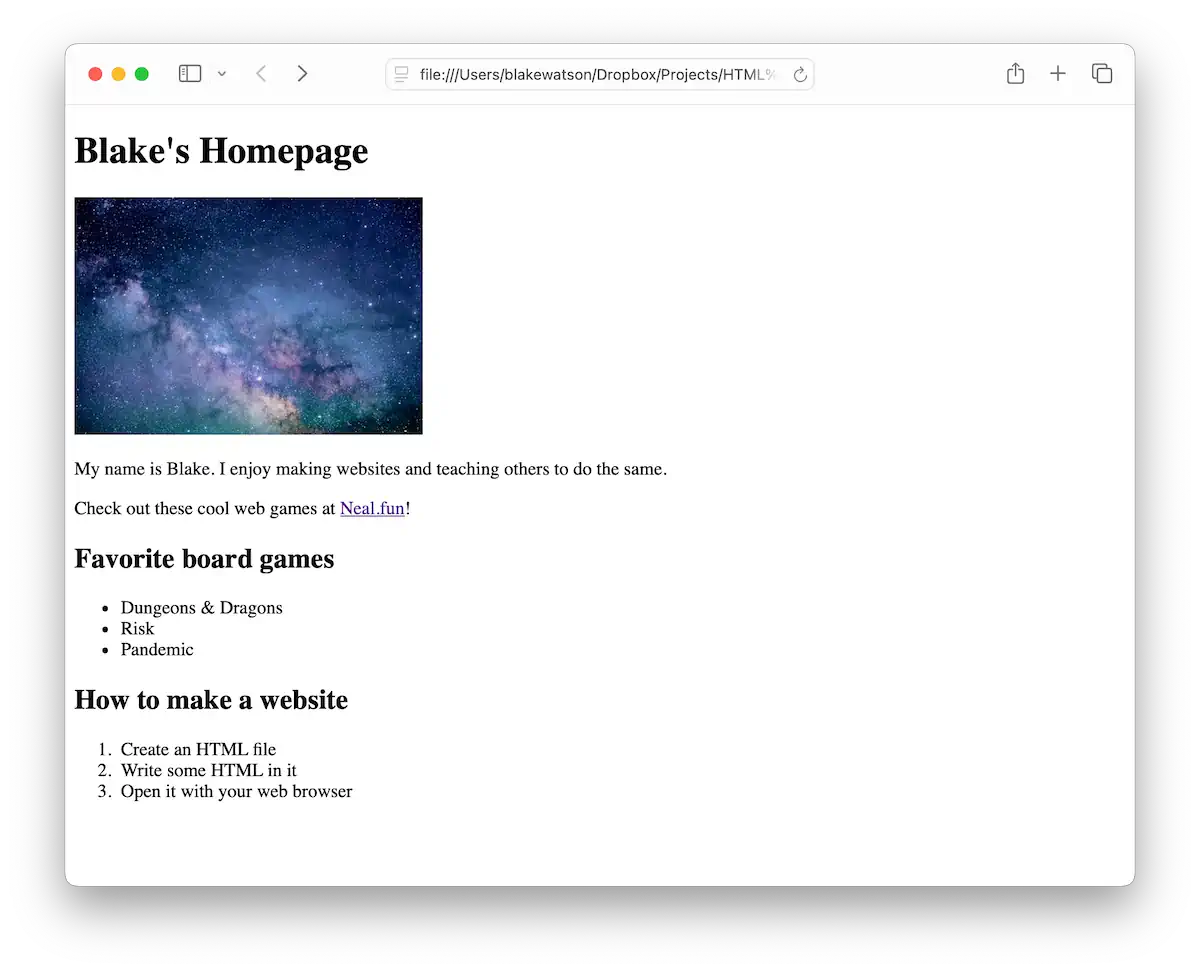Screen dimensions: 1200x972
Task: Open the sidebar options chevron
Action: coord(222,73)
